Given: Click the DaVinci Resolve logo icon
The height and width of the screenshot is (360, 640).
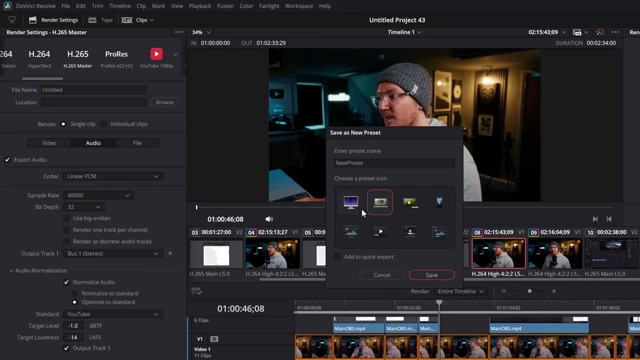Looking at the screenshot, I should [x=7, y=6].
